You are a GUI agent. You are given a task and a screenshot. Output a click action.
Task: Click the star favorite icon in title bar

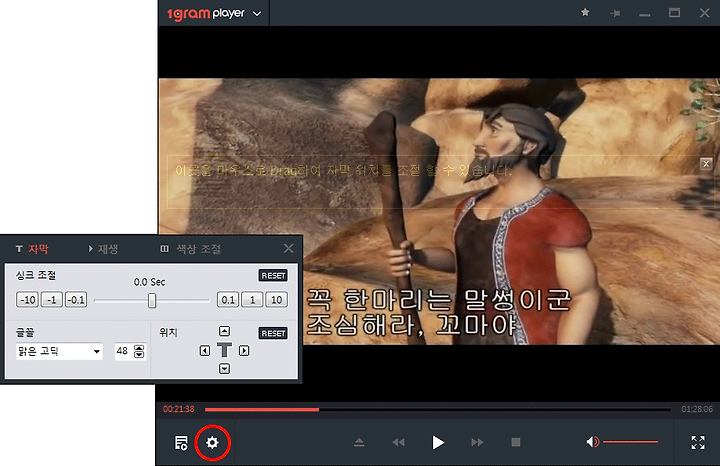[585, 12]
